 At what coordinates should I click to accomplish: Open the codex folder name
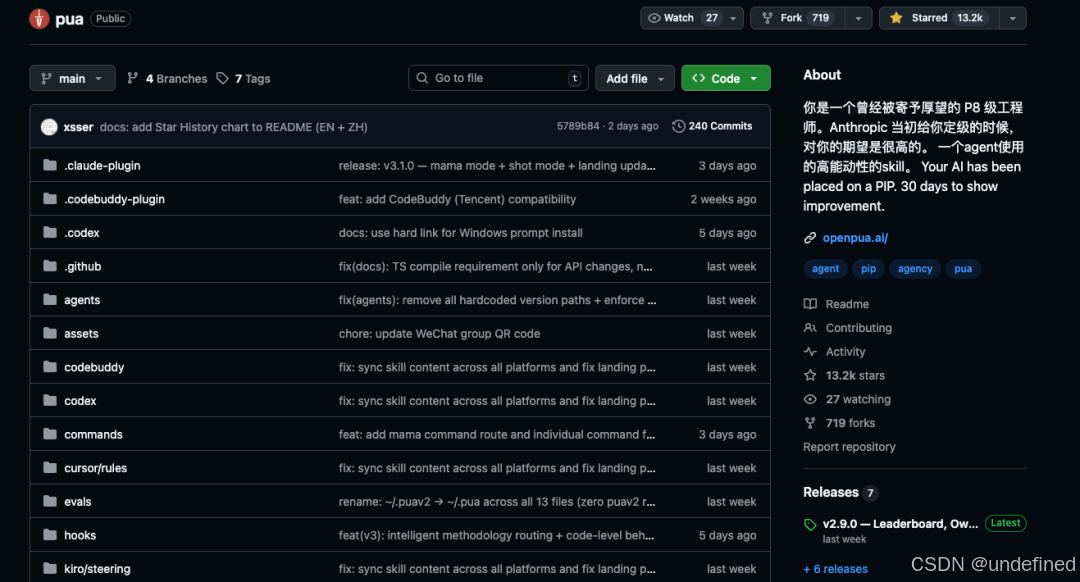pyautogui.click(x=80, y=401)
